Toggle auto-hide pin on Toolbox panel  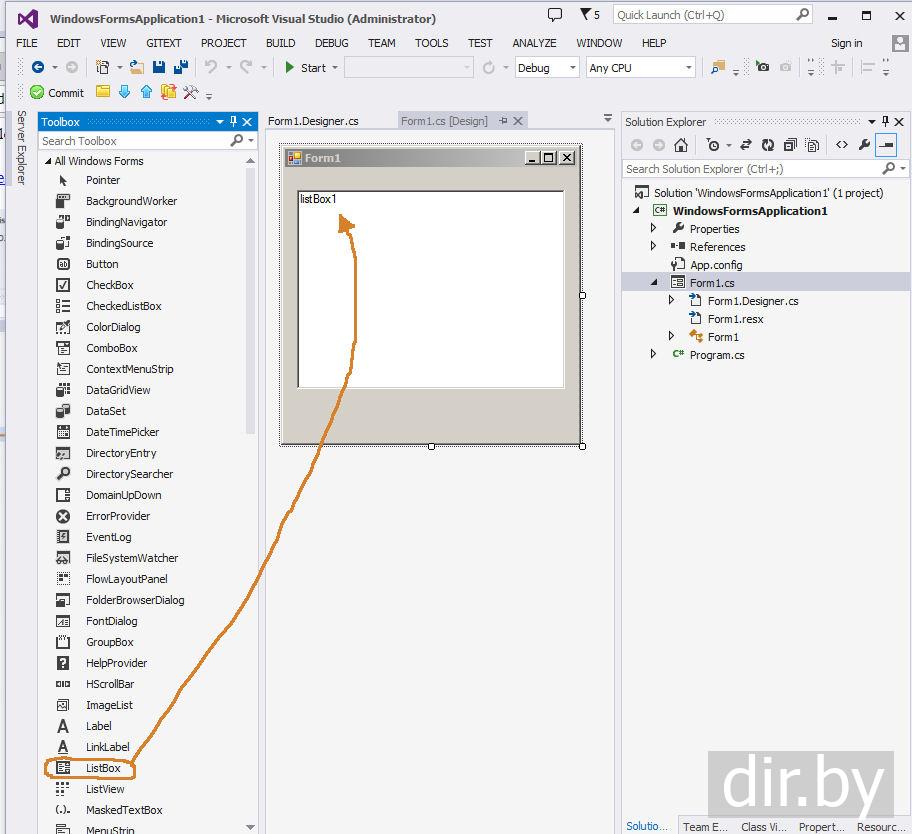pyautogui.click(x=234, y=122)
